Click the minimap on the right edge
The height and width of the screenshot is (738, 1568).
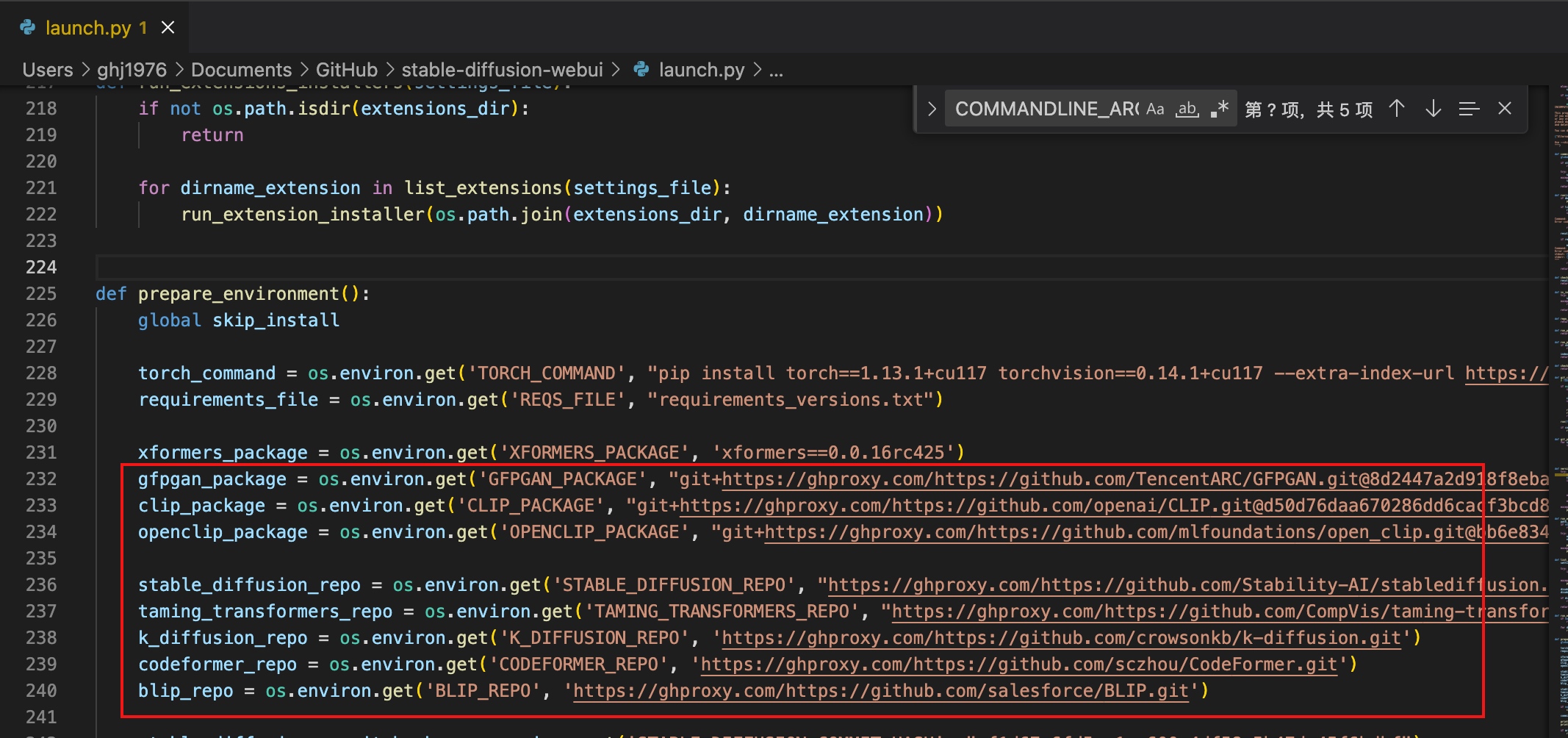(1559, 412)
